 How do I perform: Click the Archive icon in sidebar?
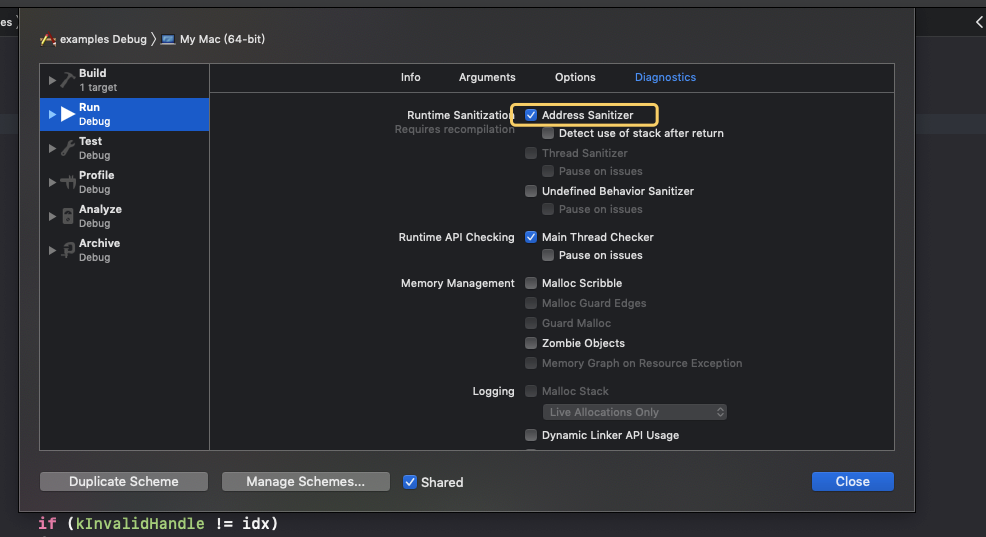68,250
